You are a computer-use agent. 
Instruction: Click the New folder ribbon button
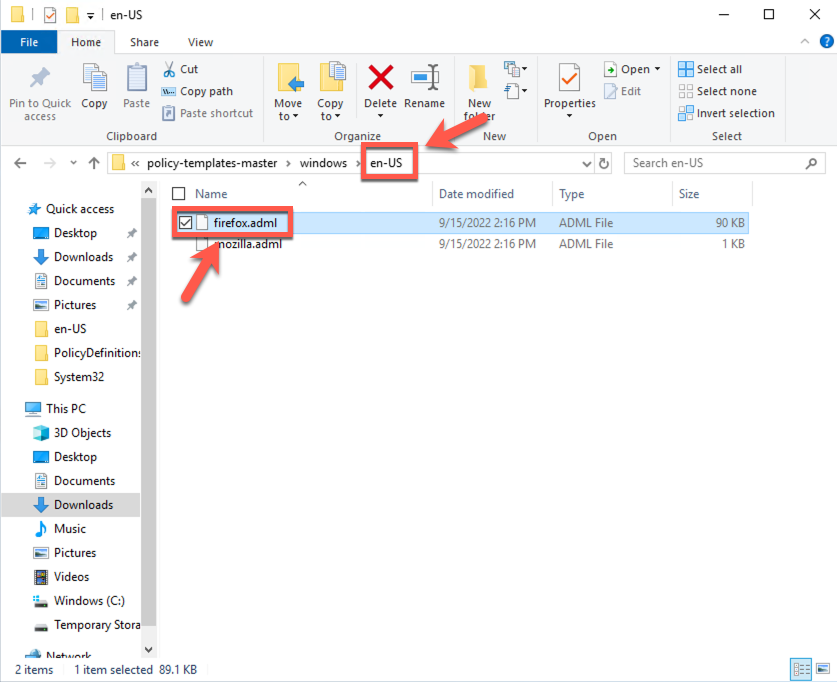click(x=479, y=92)
